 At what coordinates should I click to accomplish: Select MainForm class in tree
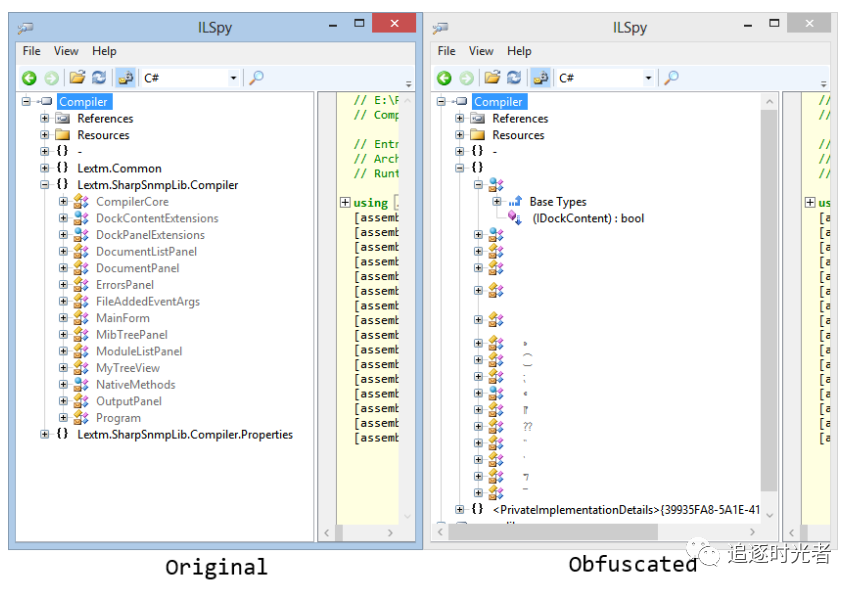122,318
